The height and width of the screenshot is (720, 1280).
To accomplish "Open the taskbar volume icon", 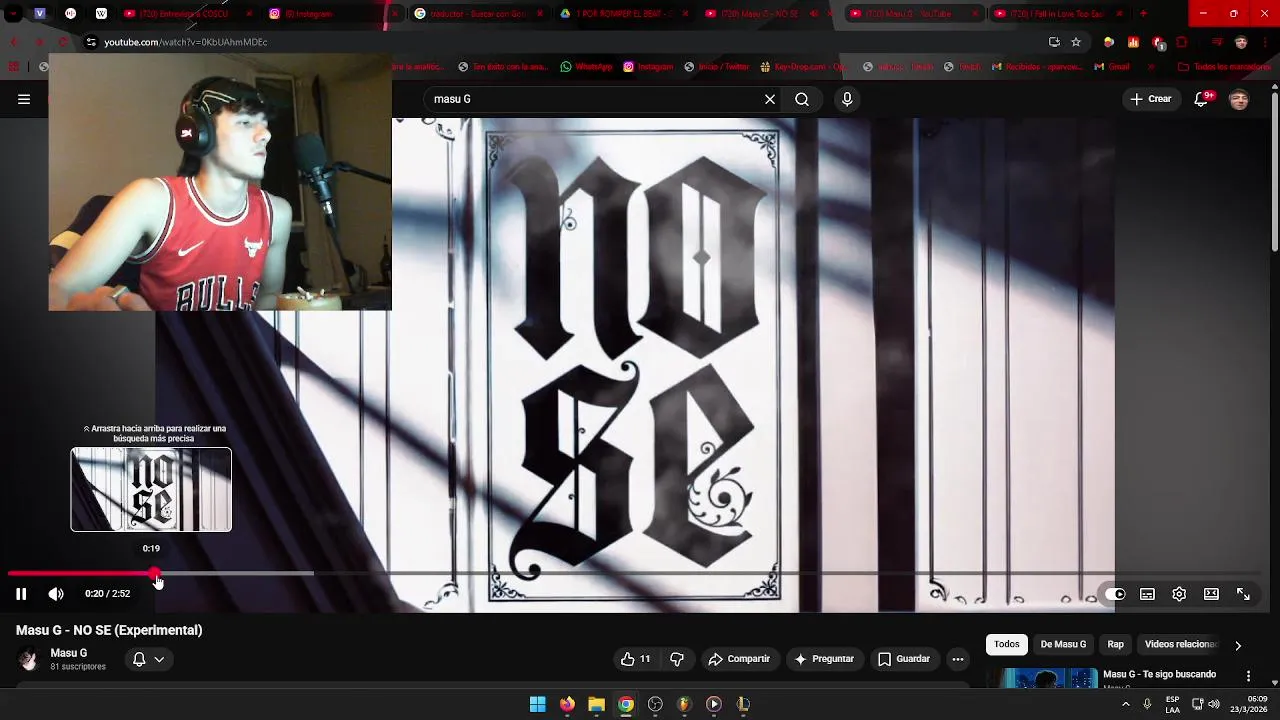I will click(x=1214, y=704).
